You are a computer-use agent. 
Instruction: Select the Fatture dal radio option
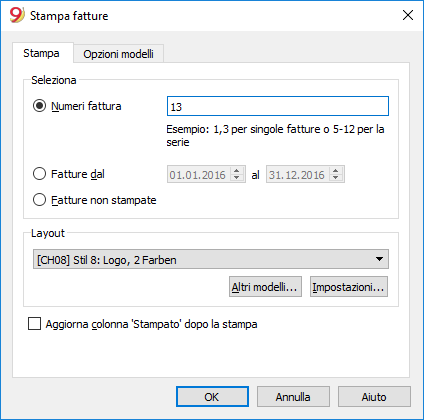(x=39, y=174)
